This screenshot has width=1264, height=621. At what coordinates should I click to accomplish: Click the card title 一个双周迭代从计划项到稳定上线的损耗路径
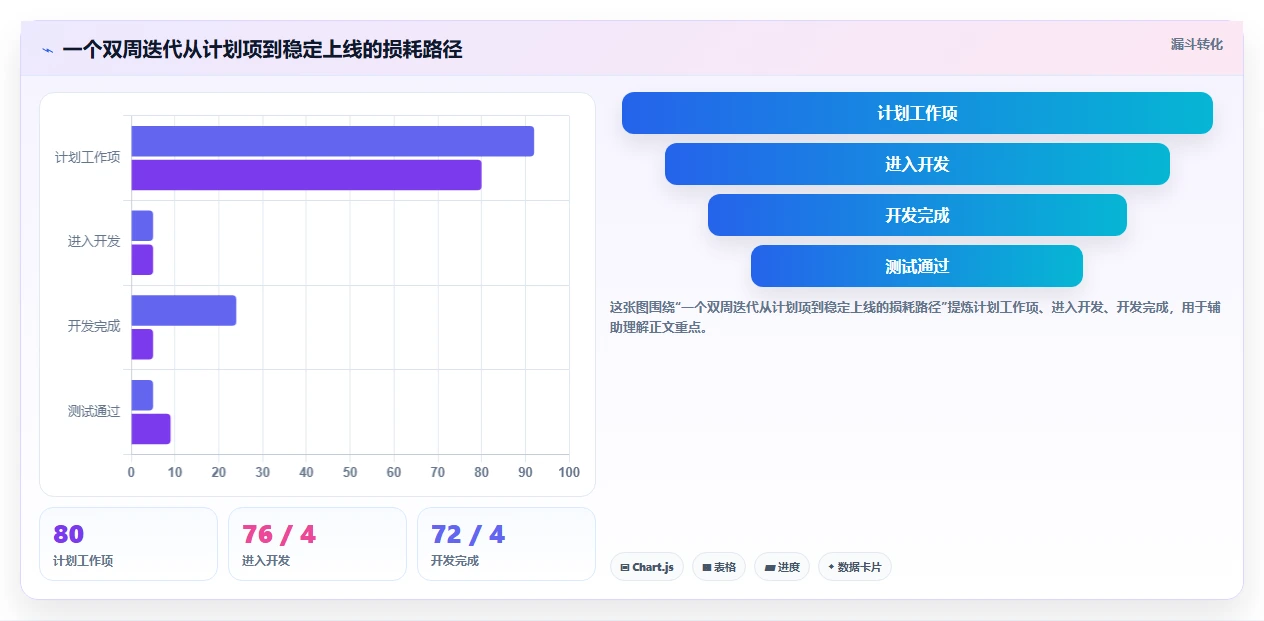[263, 50]
